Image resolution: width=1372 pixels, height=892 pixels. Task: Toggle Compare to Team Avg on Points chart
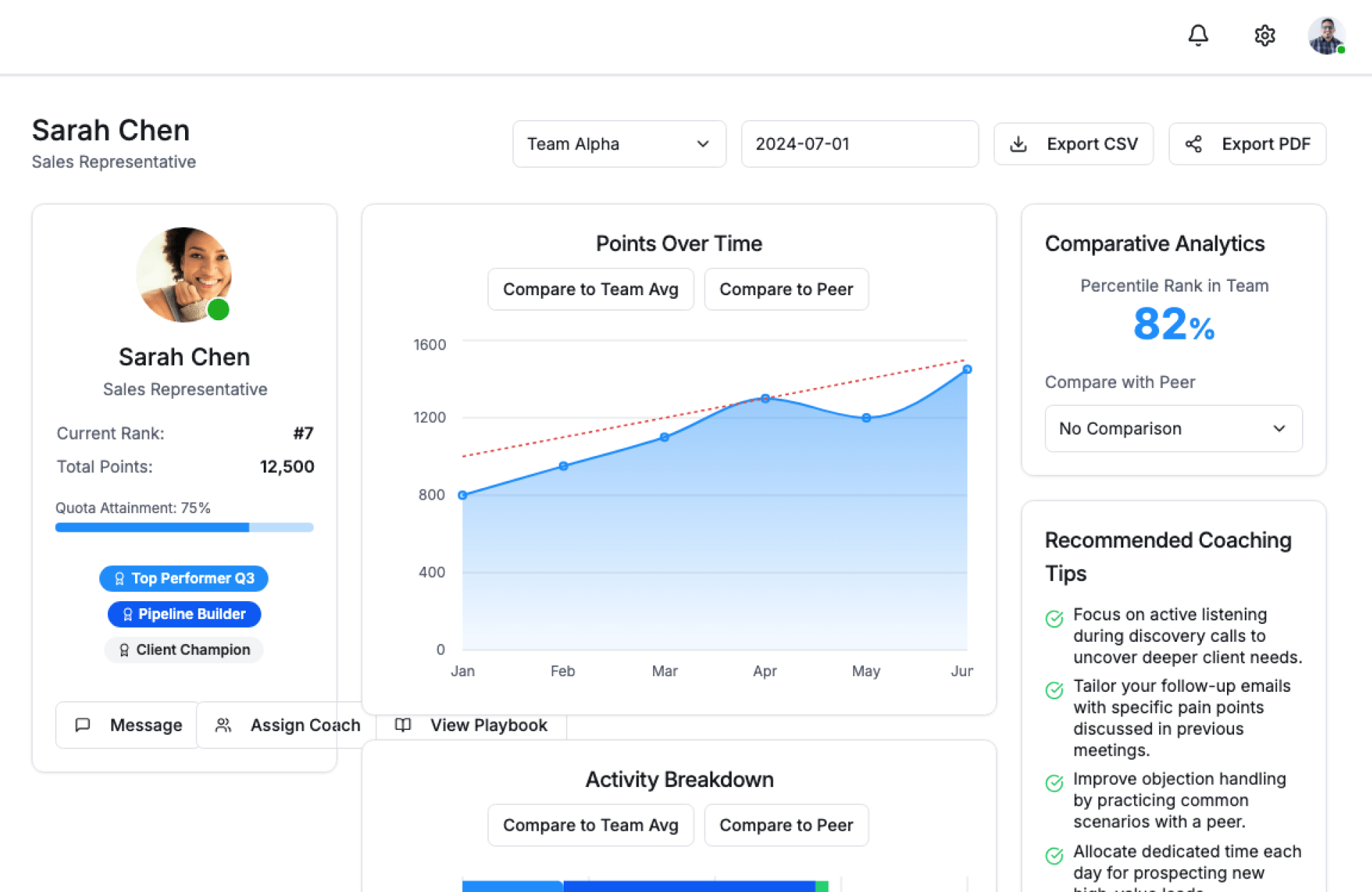click(590, 289)
